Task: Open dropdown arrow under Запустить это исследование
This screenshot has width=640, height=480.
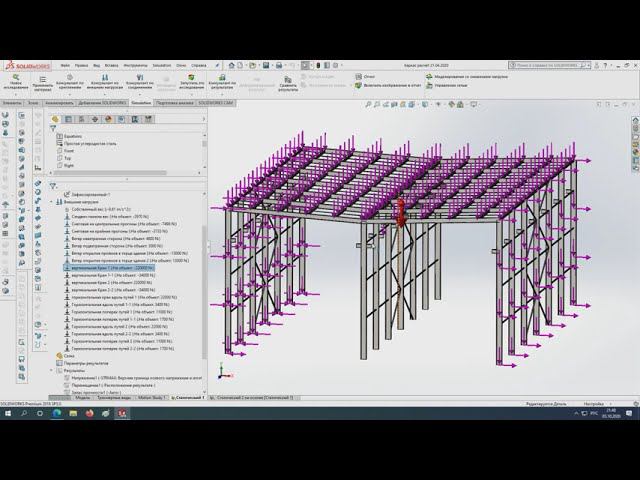Action: pos(191,94)
